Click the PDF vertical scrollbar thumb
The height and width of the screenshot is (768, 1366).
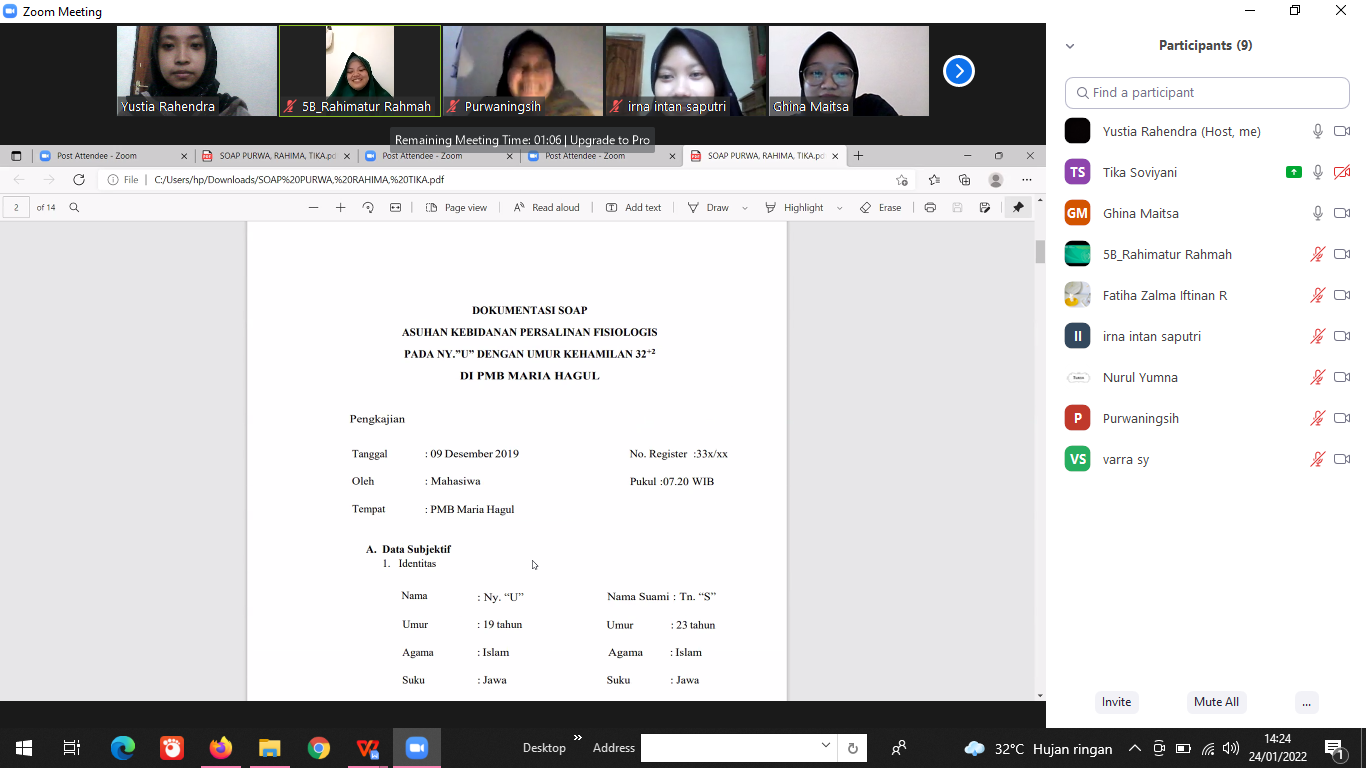1040,252
